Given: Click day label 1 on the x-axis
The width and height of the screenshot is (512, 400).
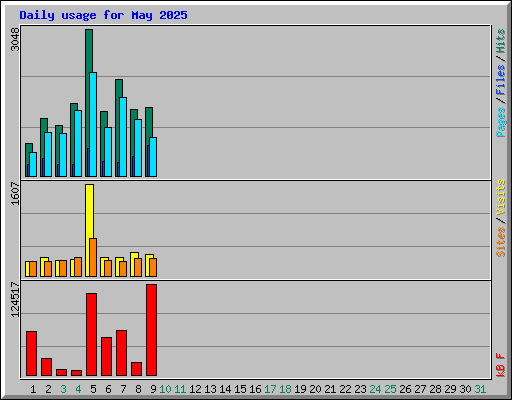Looking at the screenshot, I should [33, 389].
